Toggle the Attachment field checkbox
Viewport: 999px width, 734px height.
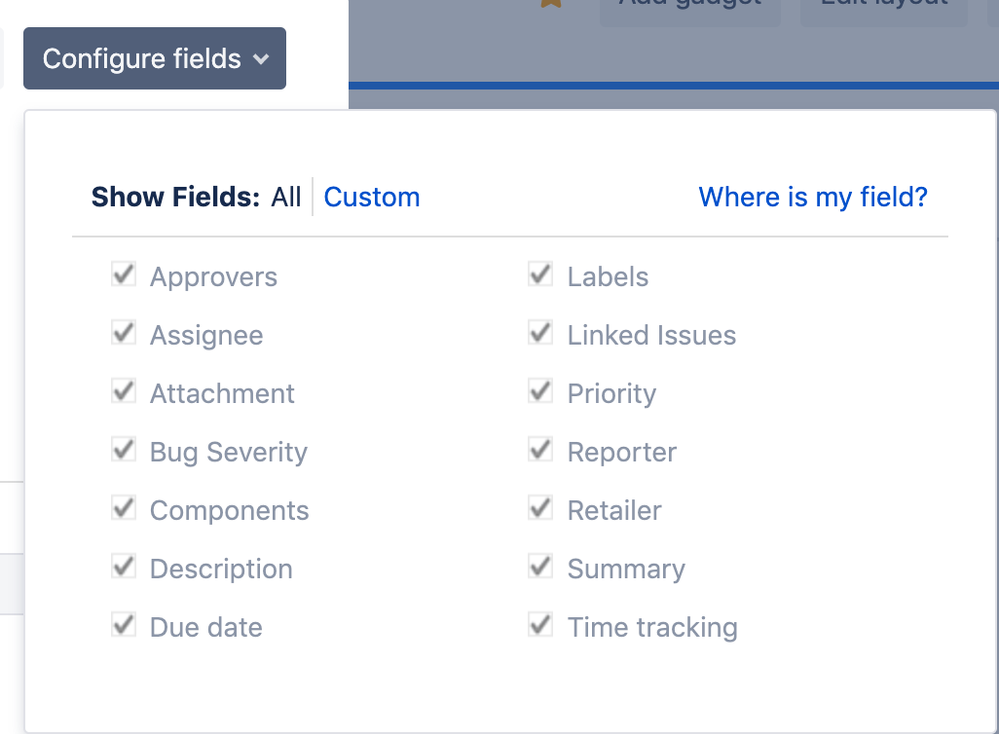point(124,392)
